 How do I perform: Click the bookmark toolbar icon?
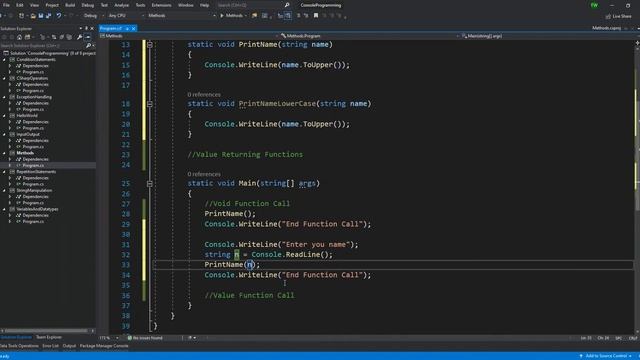(x=316, y=16)
